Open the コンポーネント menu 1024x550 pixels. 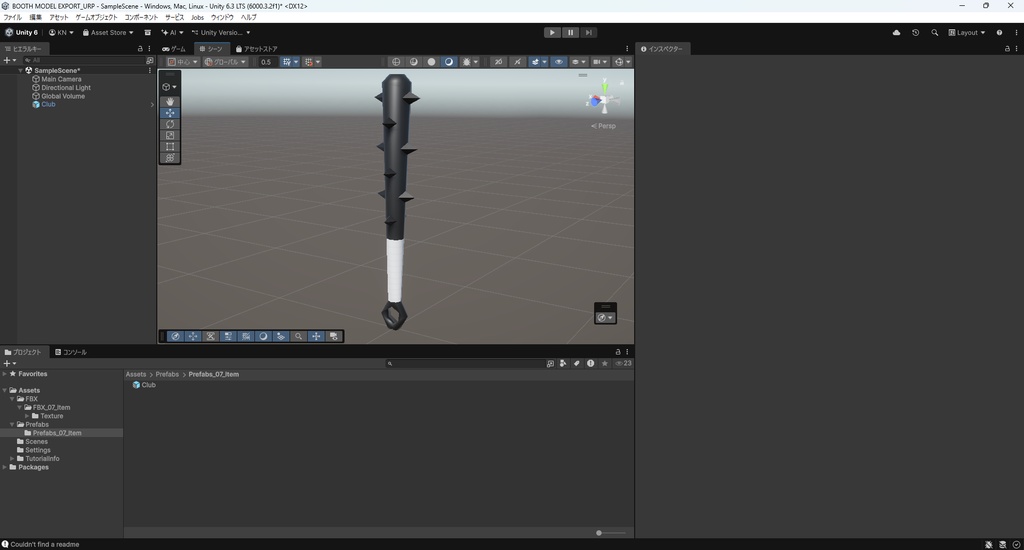click(x=141, y=17)
